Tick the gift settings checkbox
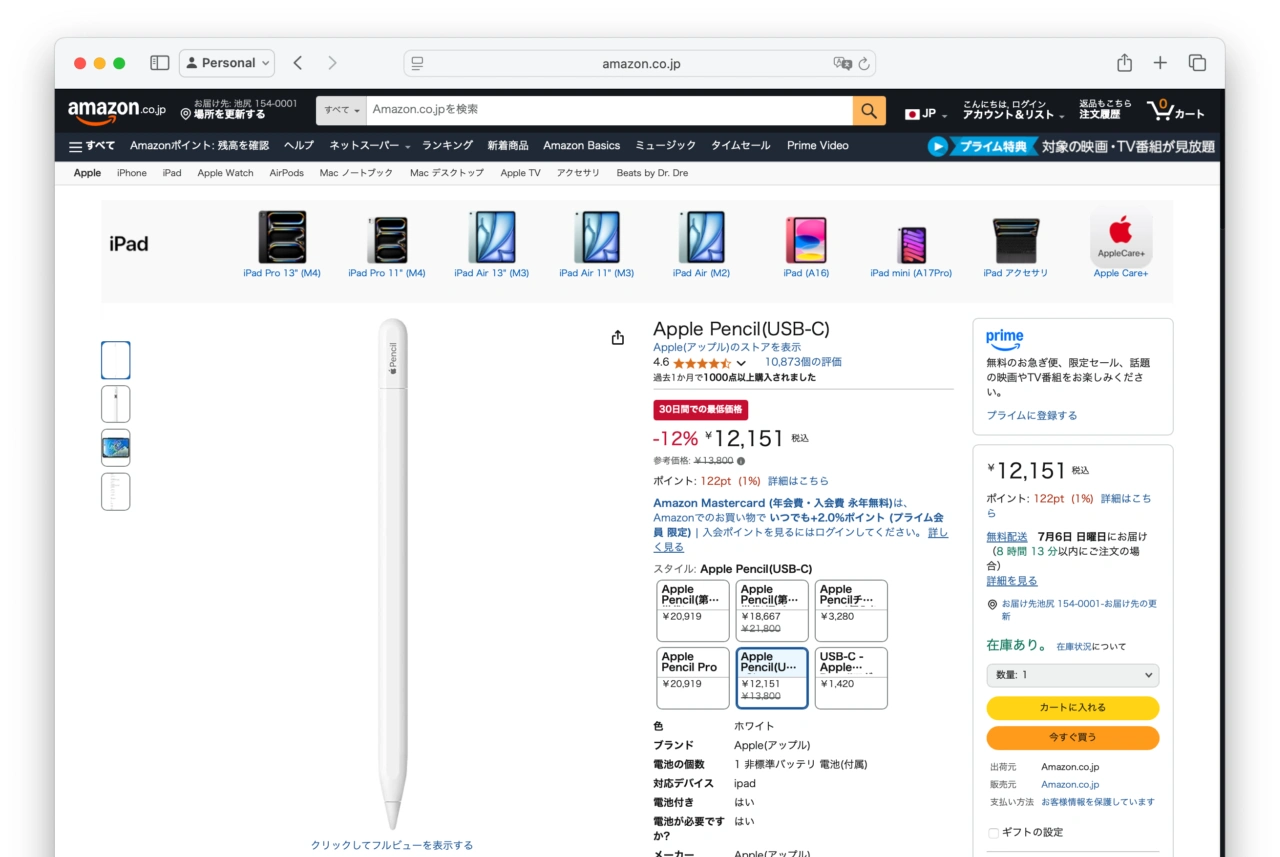 993,833
